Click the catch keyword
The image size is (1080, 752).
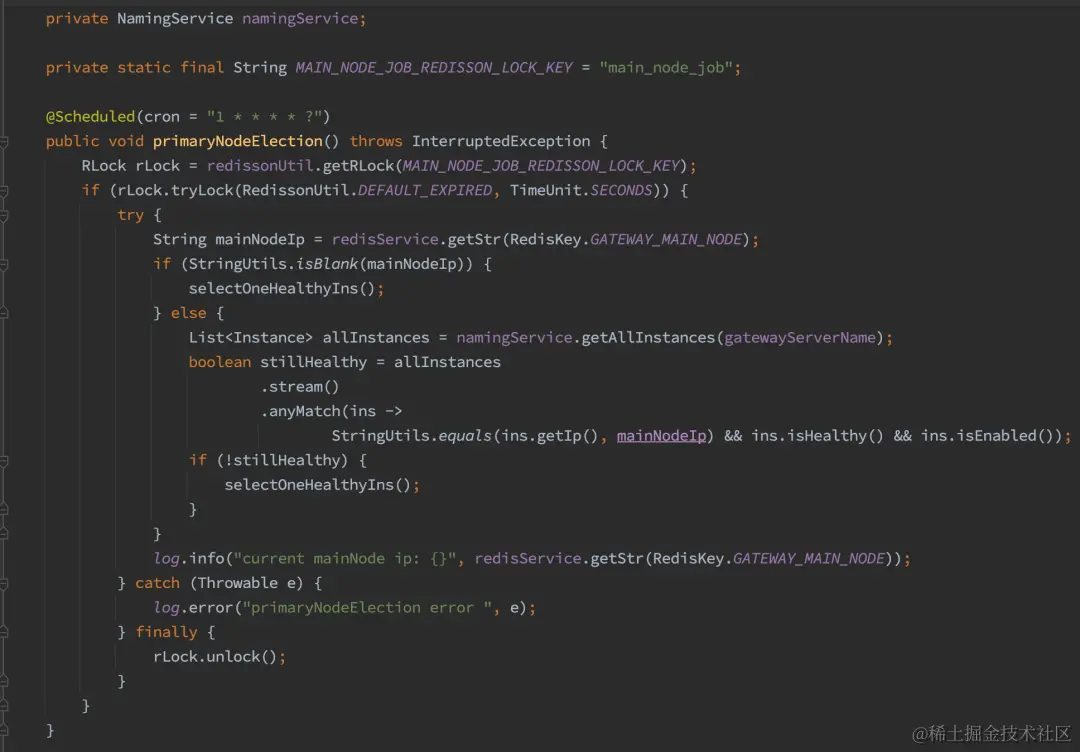[x=157, y=584]
